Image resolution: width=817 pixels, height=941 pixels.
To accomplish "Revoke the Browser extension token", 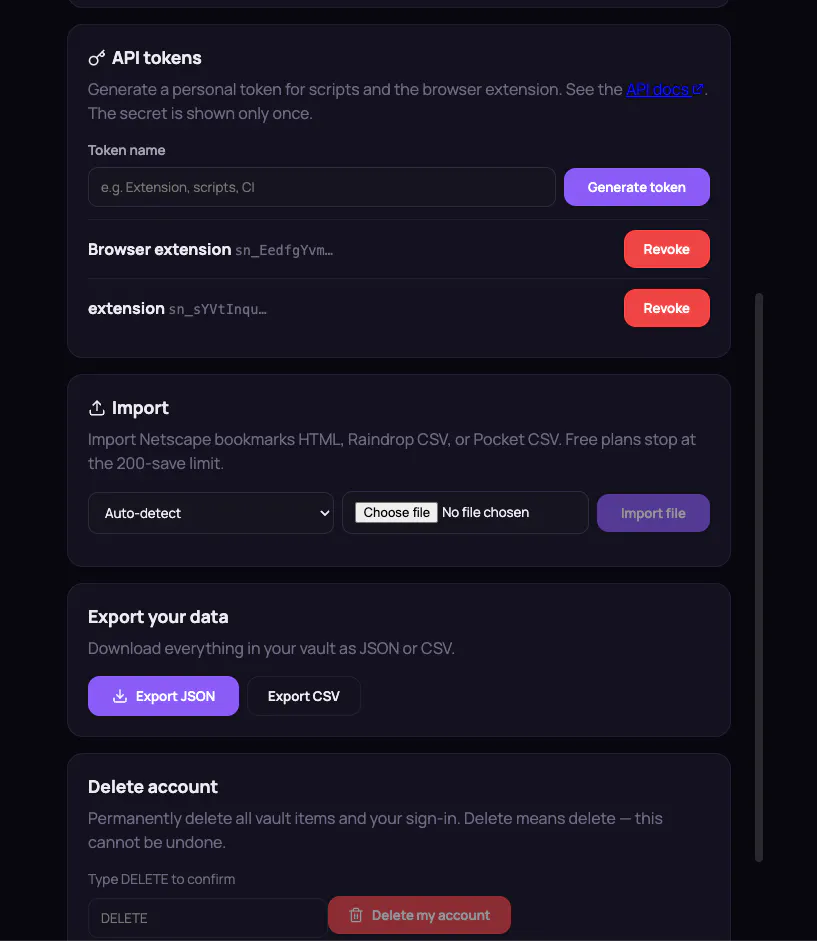I will [666, 249].
